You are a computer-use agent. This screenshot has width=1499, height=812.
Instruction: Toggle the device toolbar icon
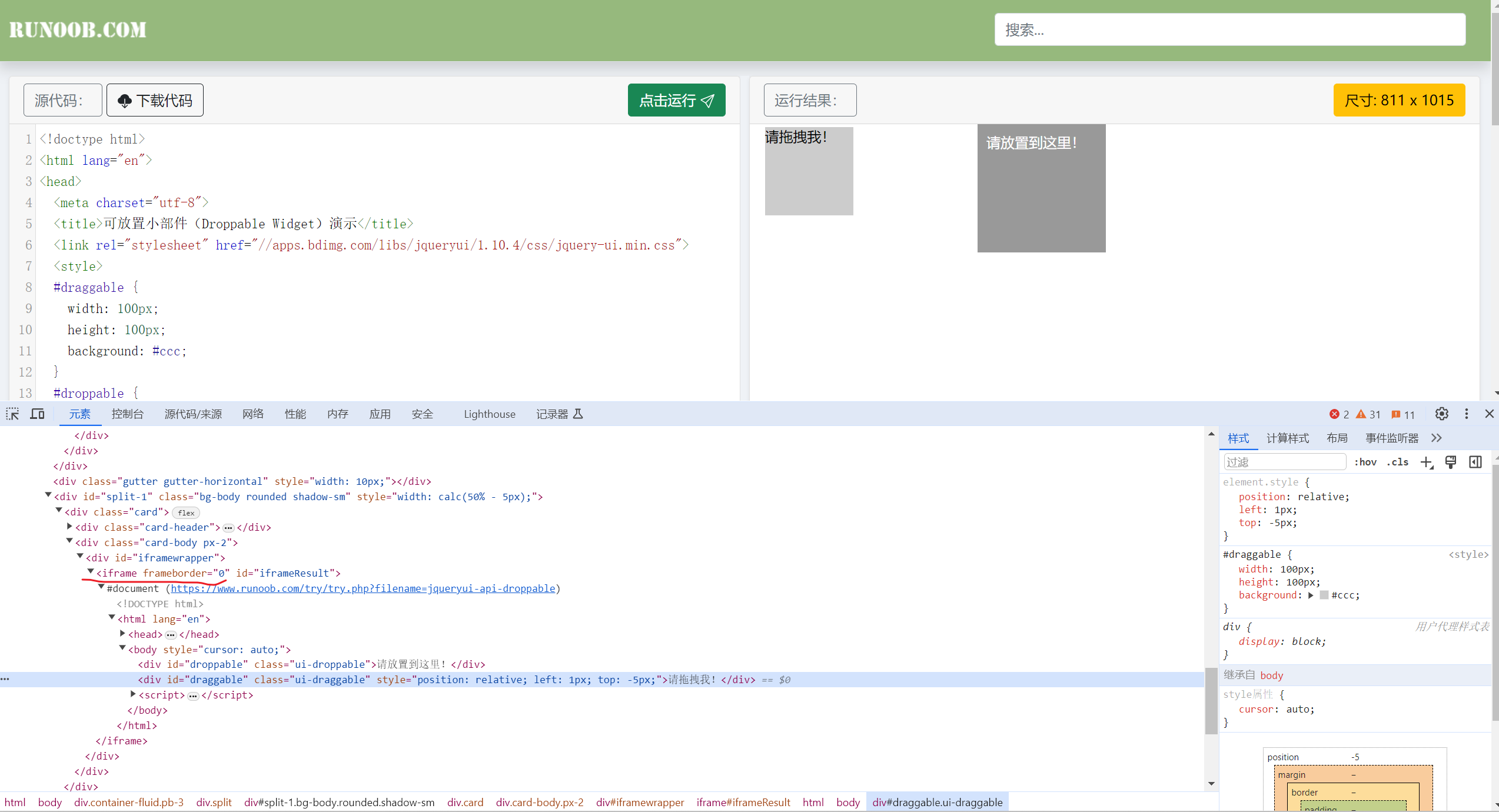[x=38, y=414]
